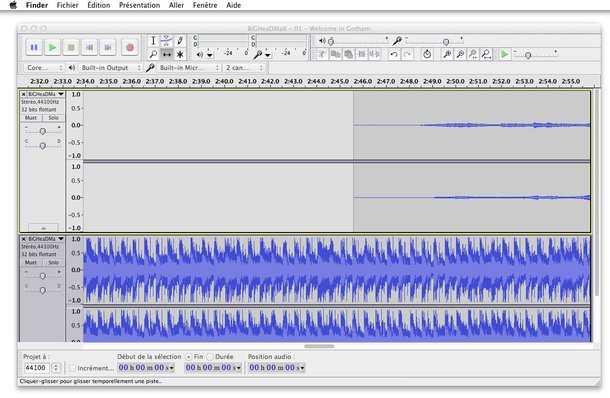610x398 pixels.
Task: Select the magnifier Zoom tool
Action: click(153, 54)
